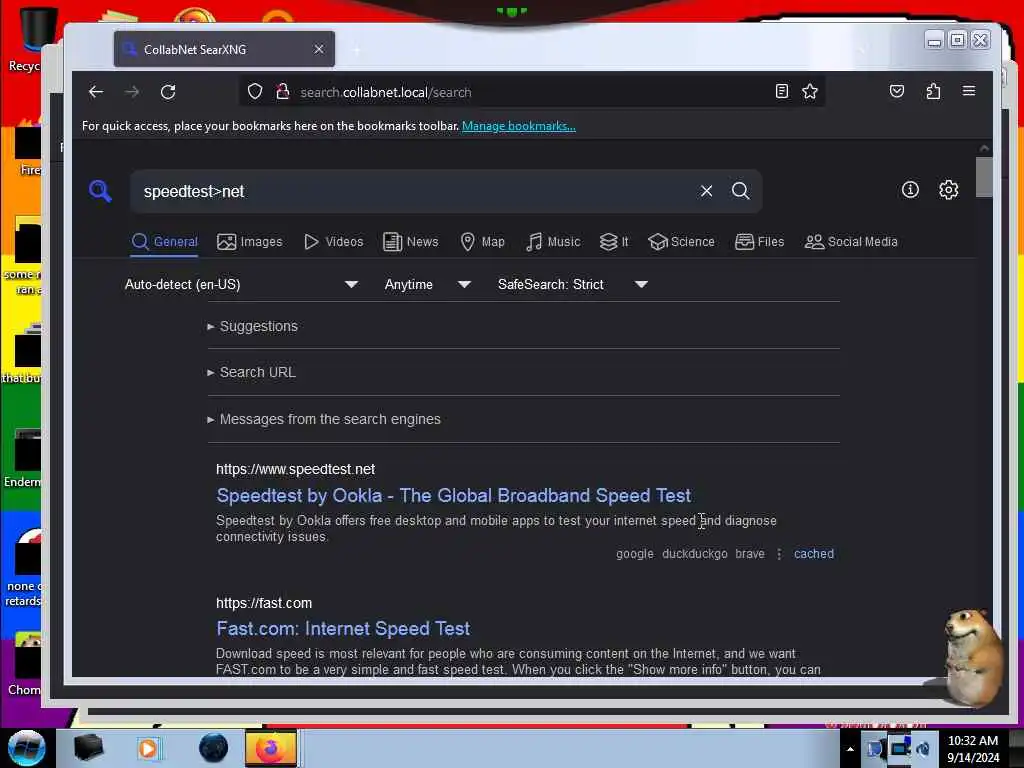Image resolution: width=1024 pixels, height=768 pixels.
Task: Open the globe icon on taskbar
Action: (213, 748)
